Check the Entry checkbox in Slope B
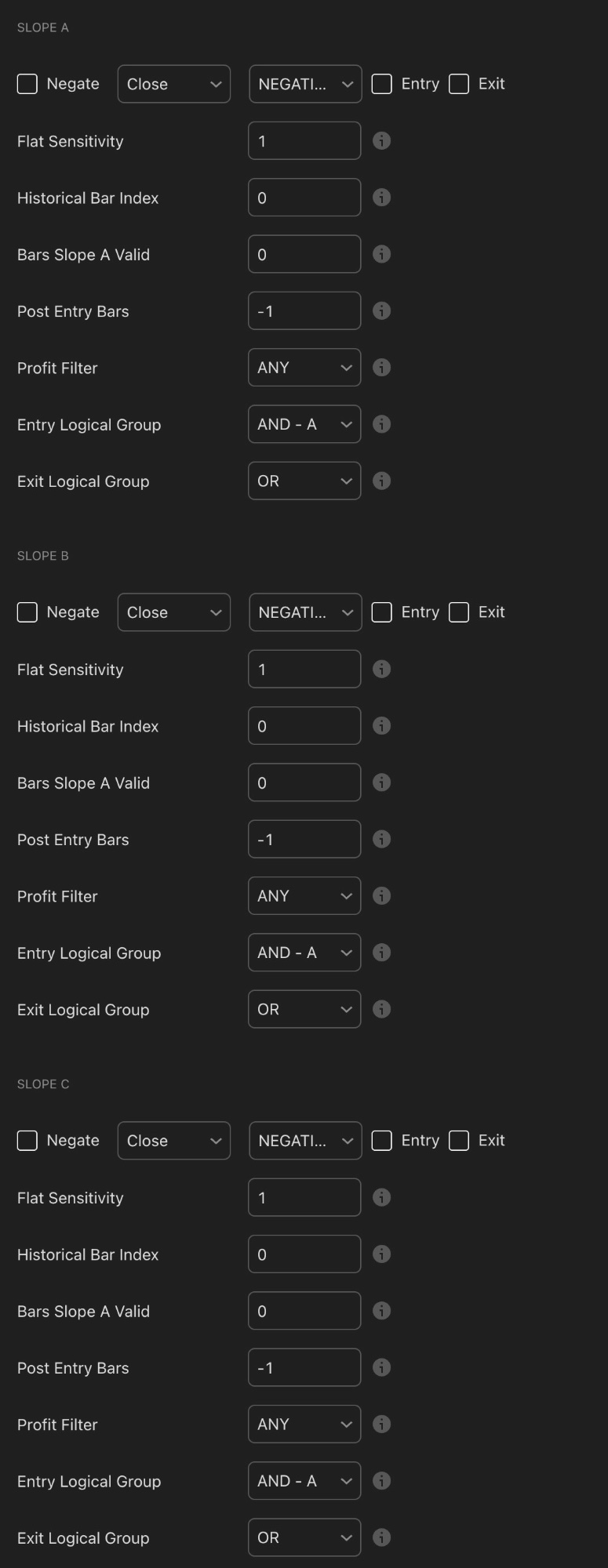 pyautogui.click(x=381, y=612)
